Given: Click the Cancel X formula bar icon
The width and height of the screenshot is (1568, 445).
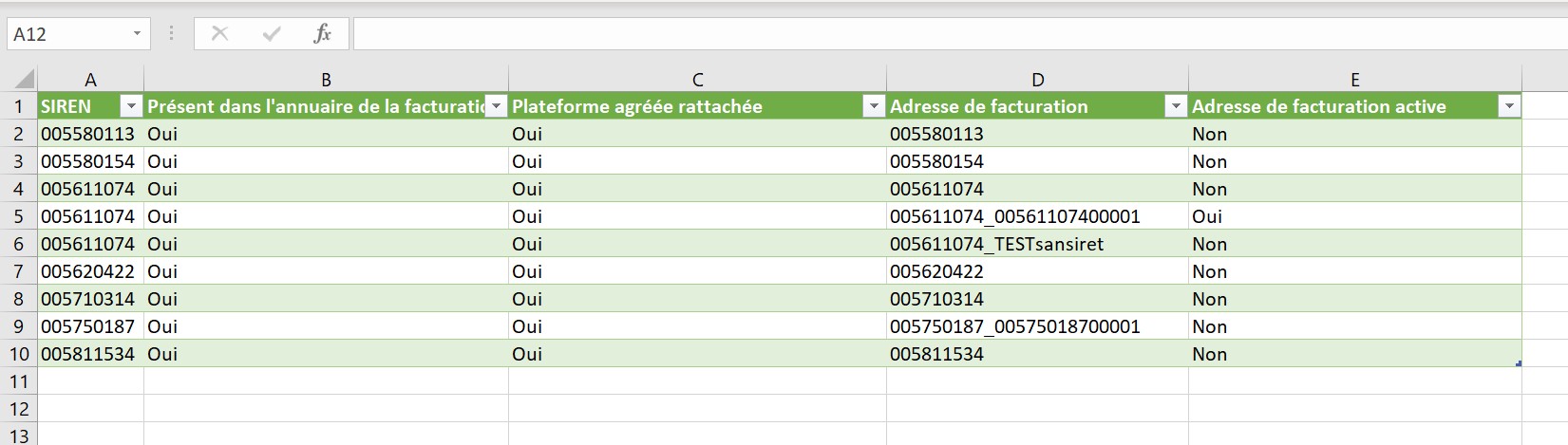Looking at the screenshot, I should [219, 34].
